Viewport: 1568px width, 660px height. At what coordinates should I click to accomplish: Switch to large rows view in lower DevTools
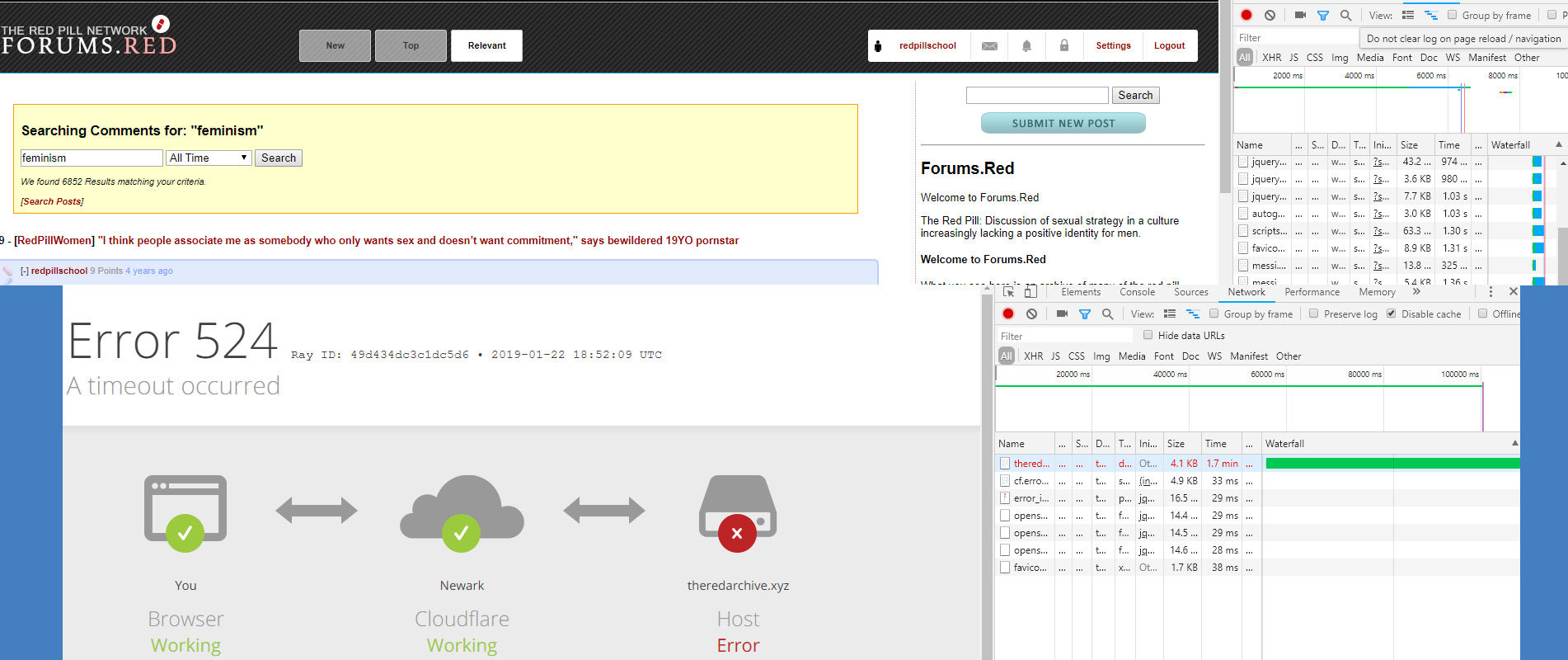1170,313
